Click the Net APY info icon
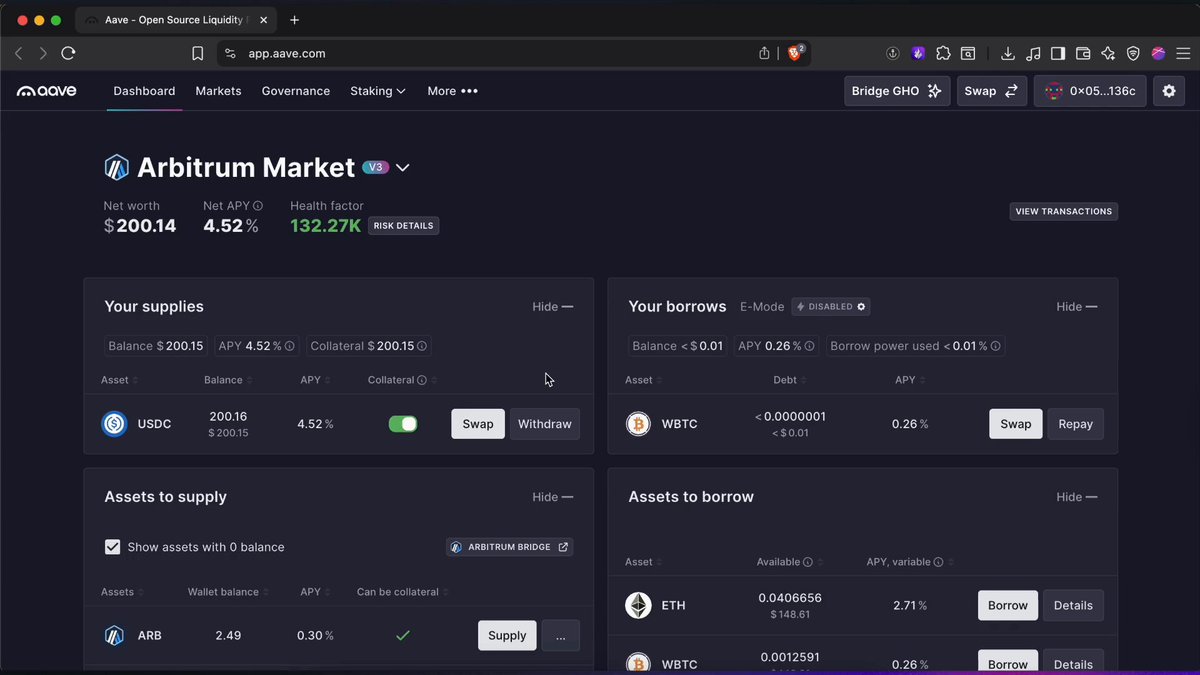The image size is (1200, 675). click(258, 206)
